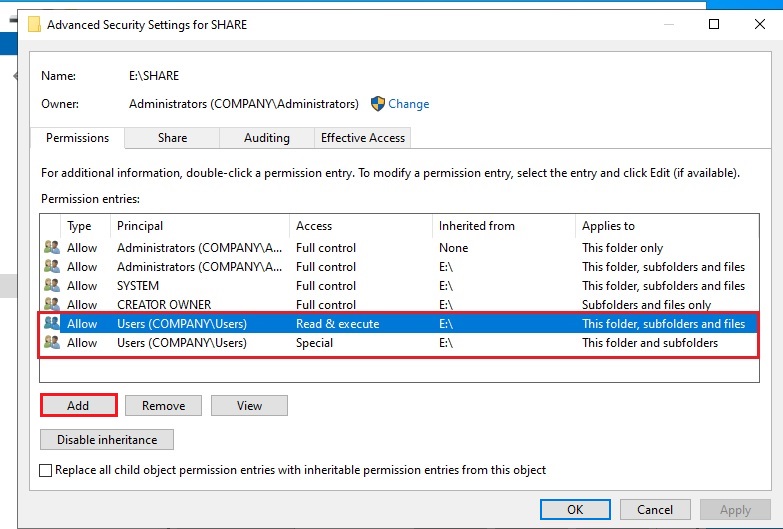783x529 pixels.
Task: Click the folder icon in title bar
Action: 34,25
